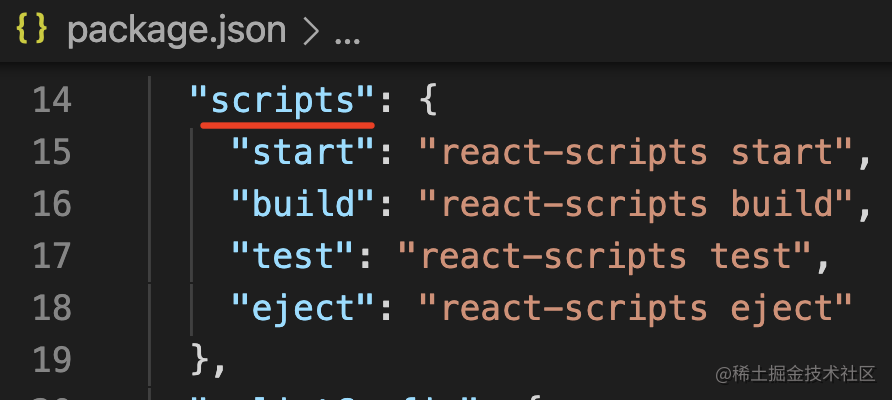
Task: Click the underlined "scripts" key
Action: (x=286, y=101)
